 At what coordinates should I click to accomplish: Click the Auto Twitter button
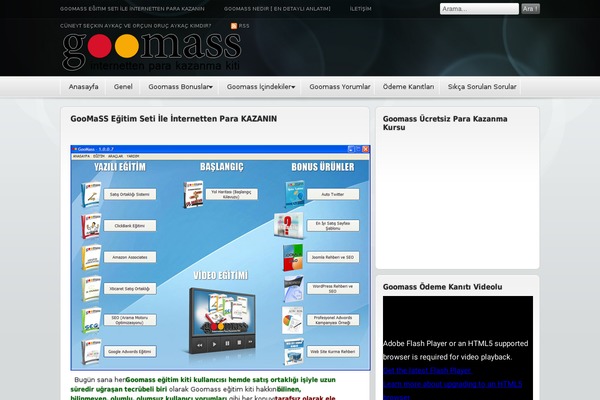coord(333,194)
